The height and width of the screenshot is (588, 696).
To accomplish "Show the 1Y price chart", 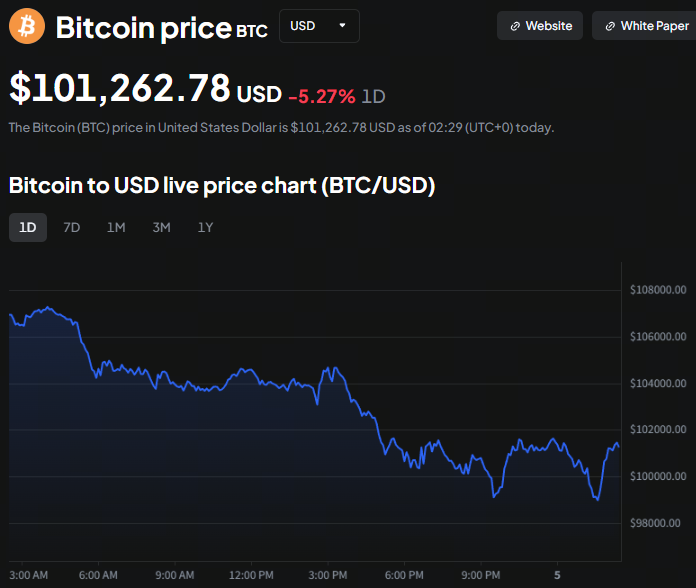I will pyautogui.click(x=205, y=227).
